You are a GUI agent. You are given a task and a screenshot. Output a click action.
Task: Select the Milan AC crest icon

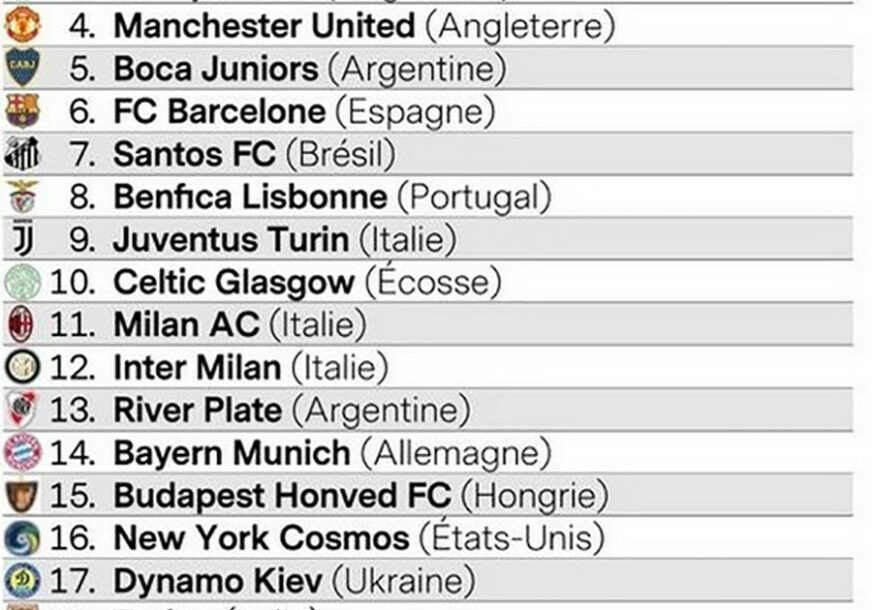click(x=22, y=324)
